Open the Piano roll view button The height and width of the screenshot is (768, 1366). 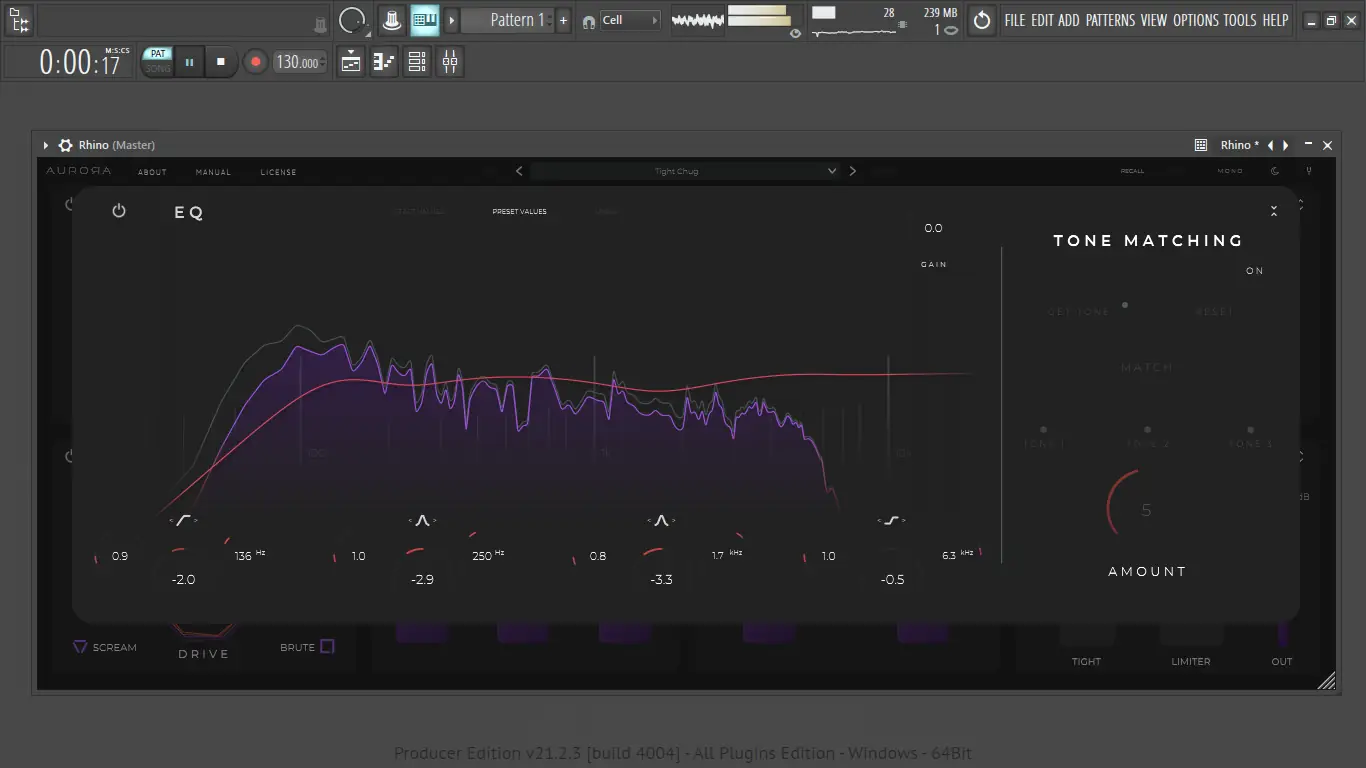pyautogui.click(x=384, y=62)
